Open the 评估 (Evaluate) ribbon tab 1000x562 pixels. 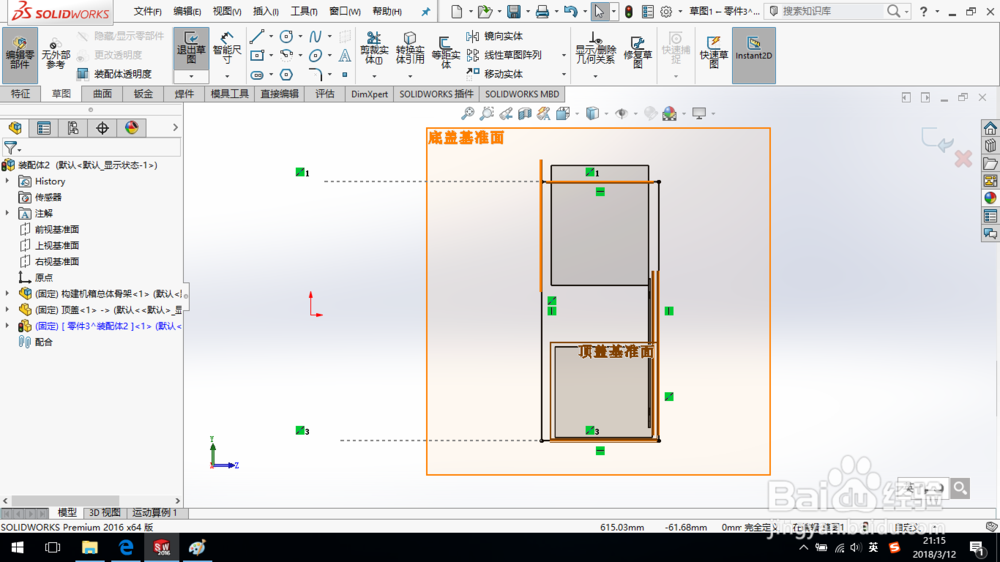[x=325, y=94]
